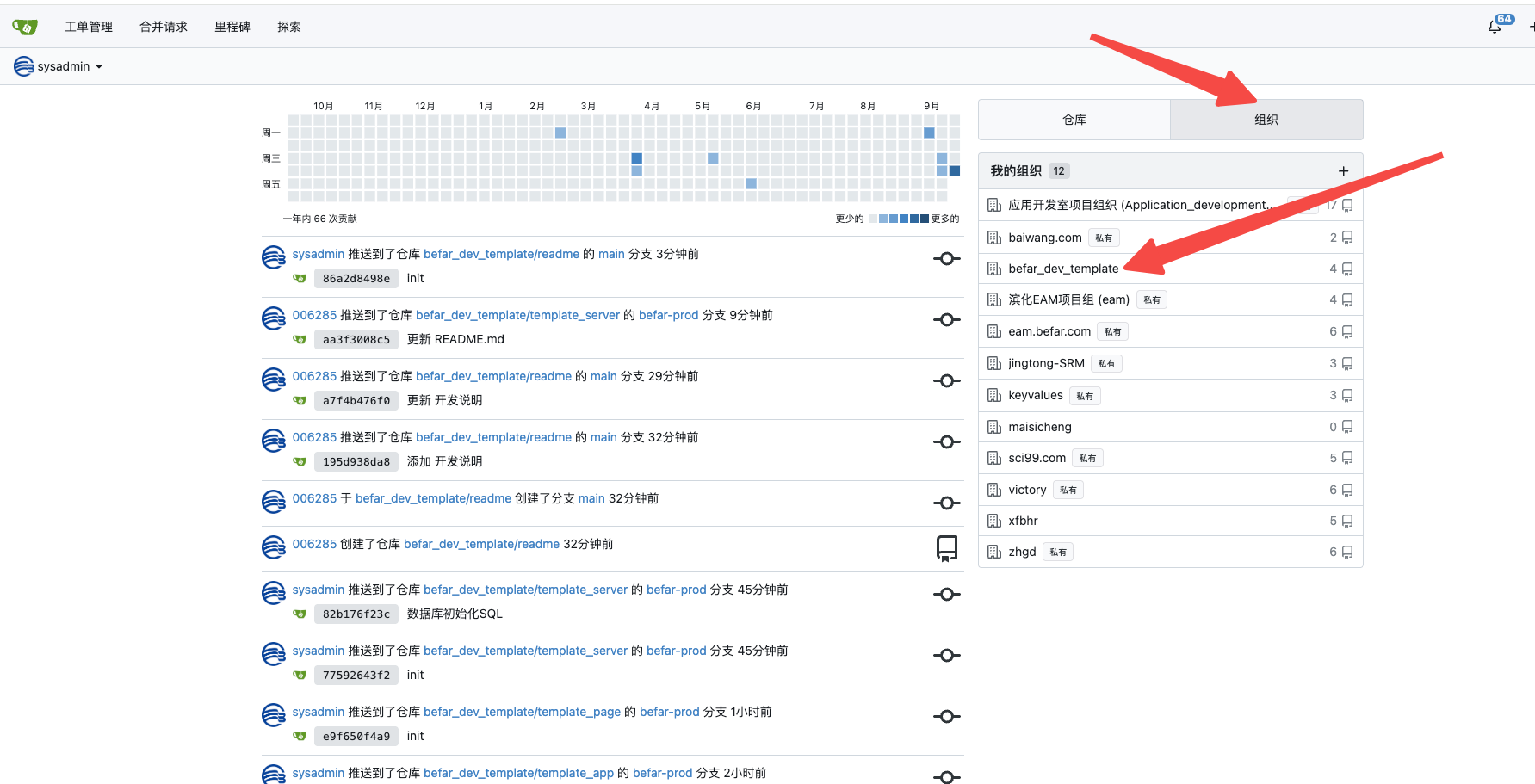Click the commit icon for aa3f3008c5 push
Screen dimensions: 1535x784
pos(947,319)
